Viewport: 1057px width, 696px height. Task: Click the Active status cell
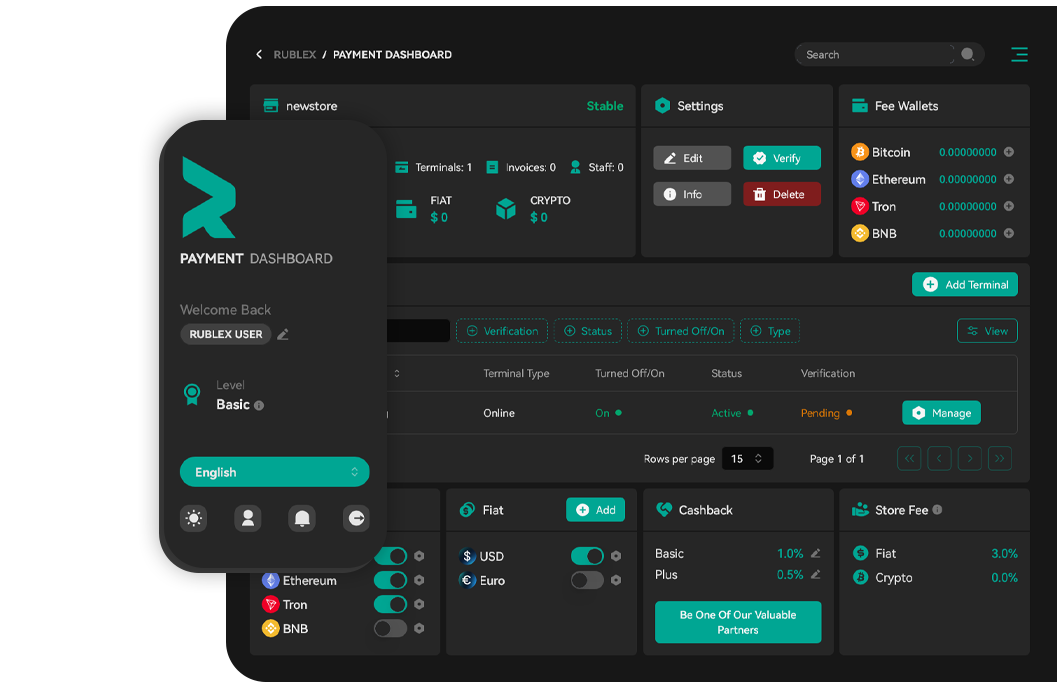coord(732,413)
